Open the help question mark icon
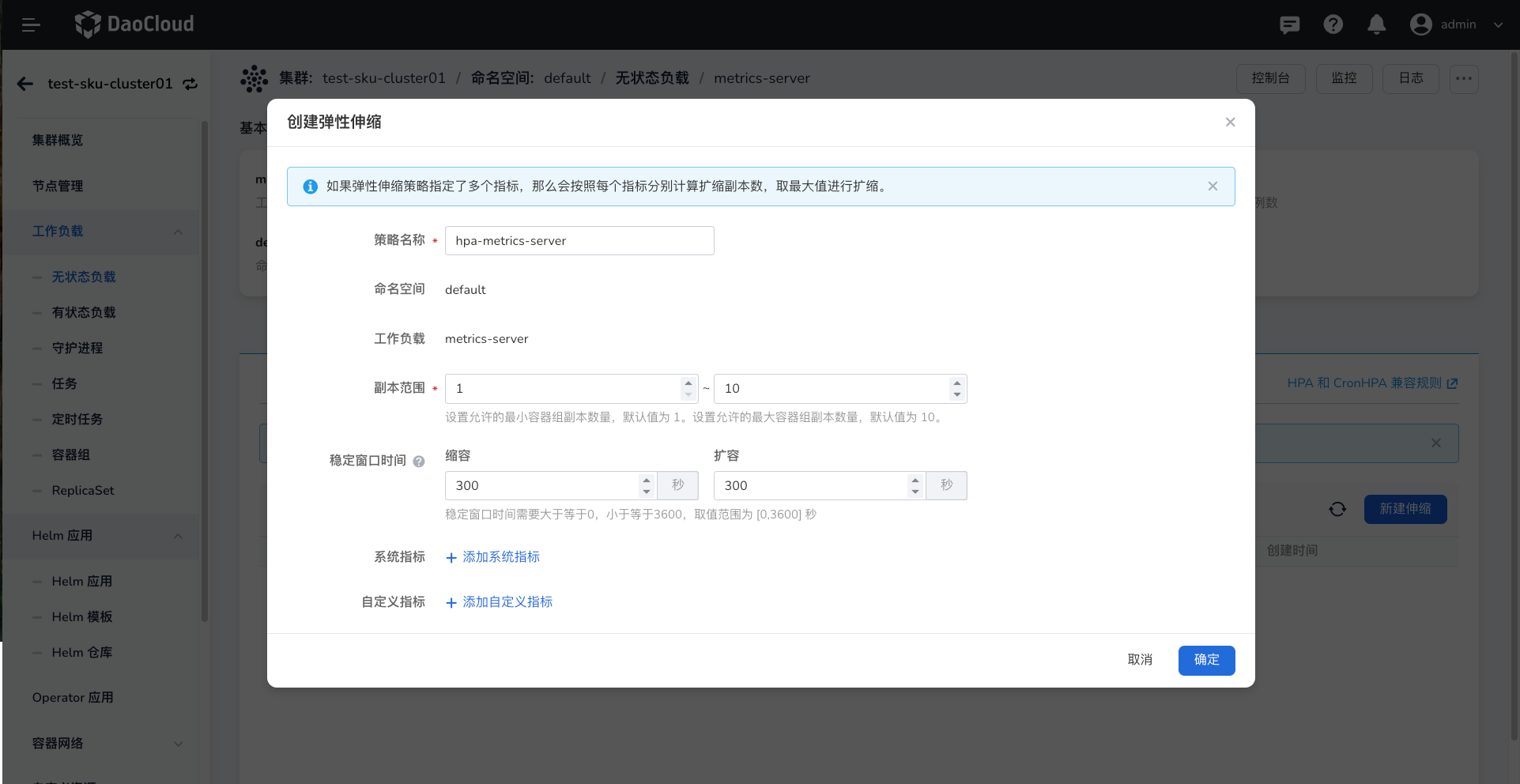The image size is (1520, 784). pyautogui.click(x=1333, y=25)
